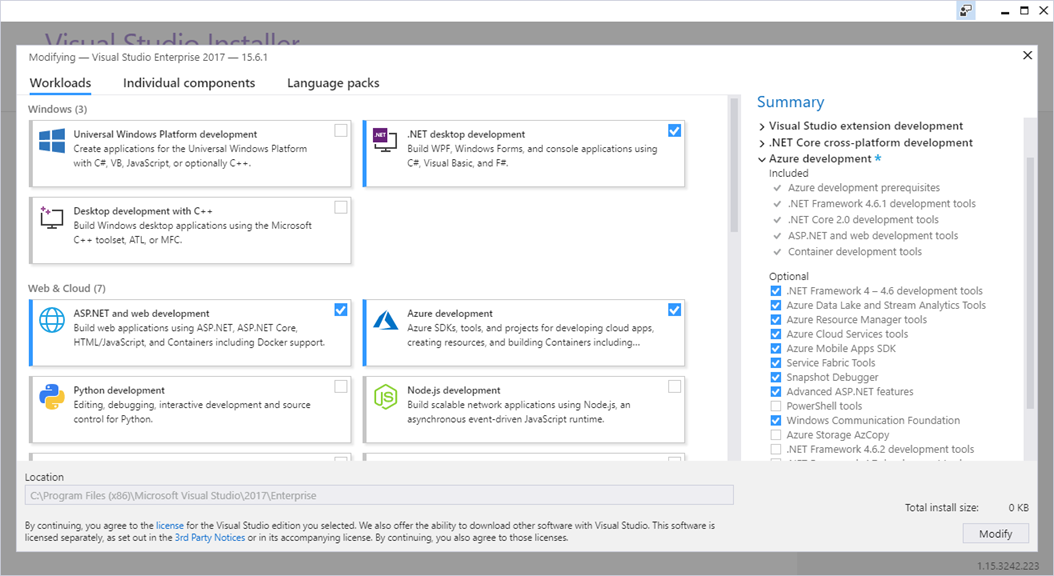The width and height of the screenshot is (1054, 576).
Task: Uncheck .NET desktop development workload
Action: point(674,130)
